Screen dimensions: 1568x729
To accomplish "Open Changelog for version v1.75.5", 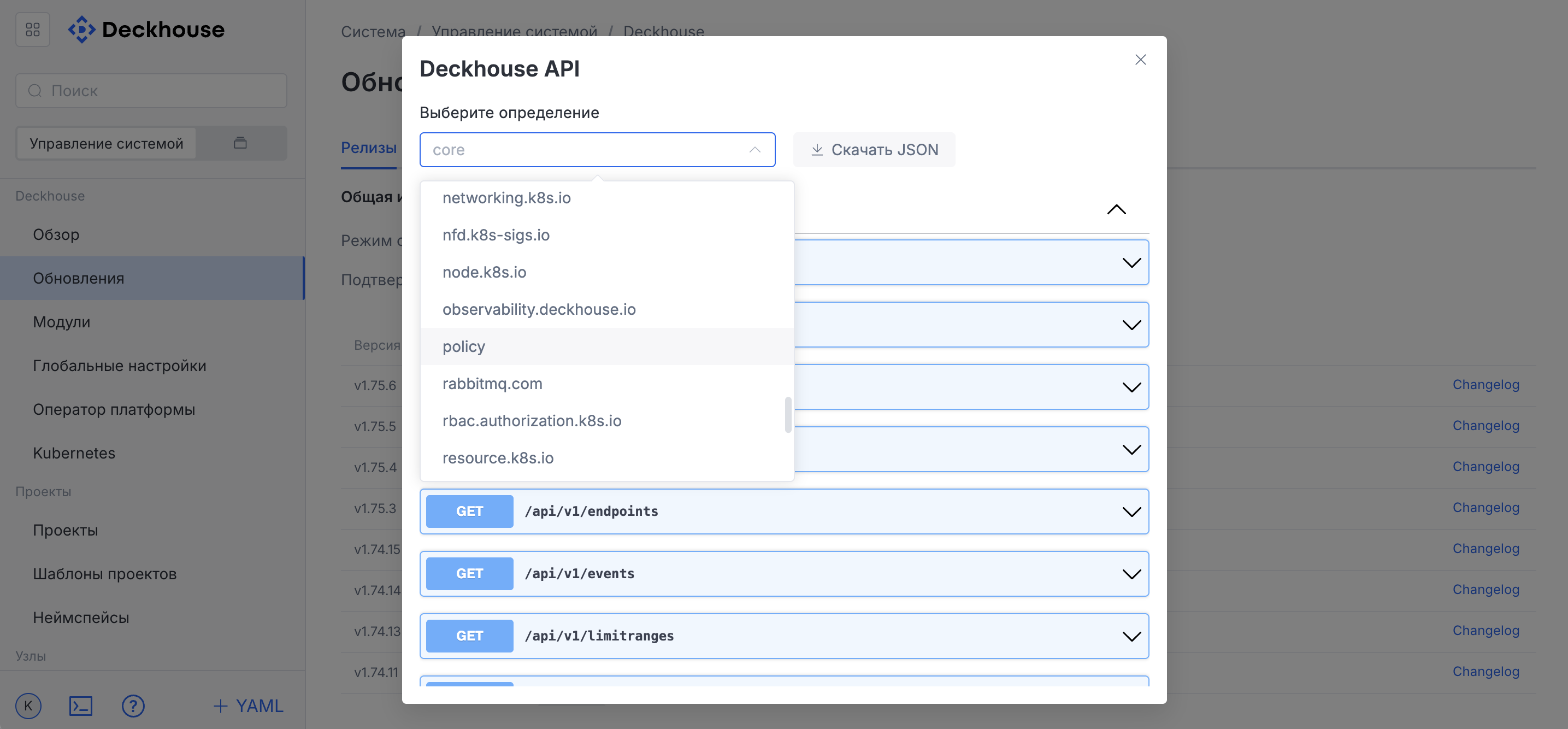I will (1486, 426).
